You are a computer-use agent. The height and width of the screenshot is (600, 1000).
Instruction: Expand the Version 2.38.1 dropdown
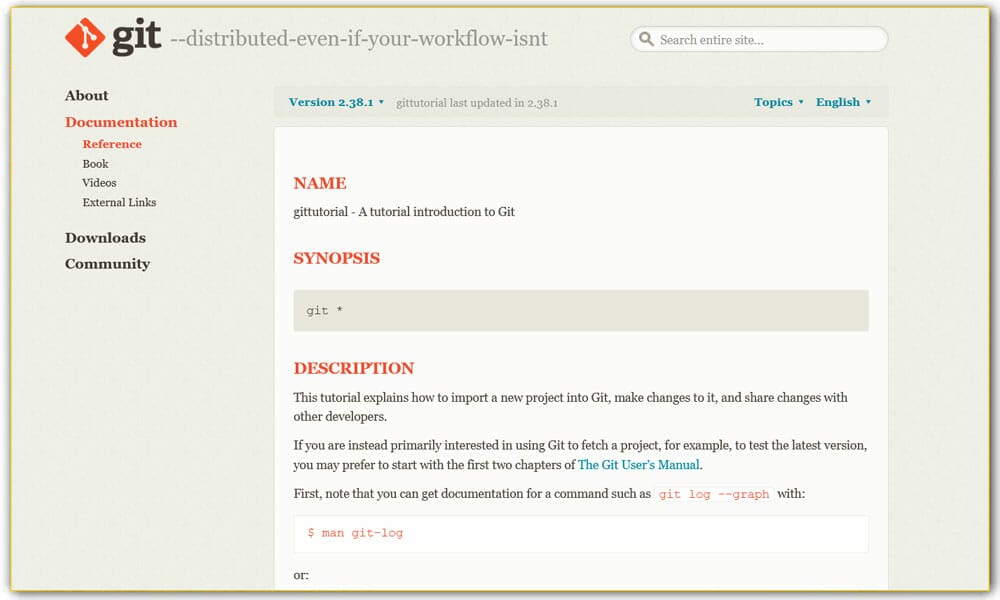tap(336, 102)
